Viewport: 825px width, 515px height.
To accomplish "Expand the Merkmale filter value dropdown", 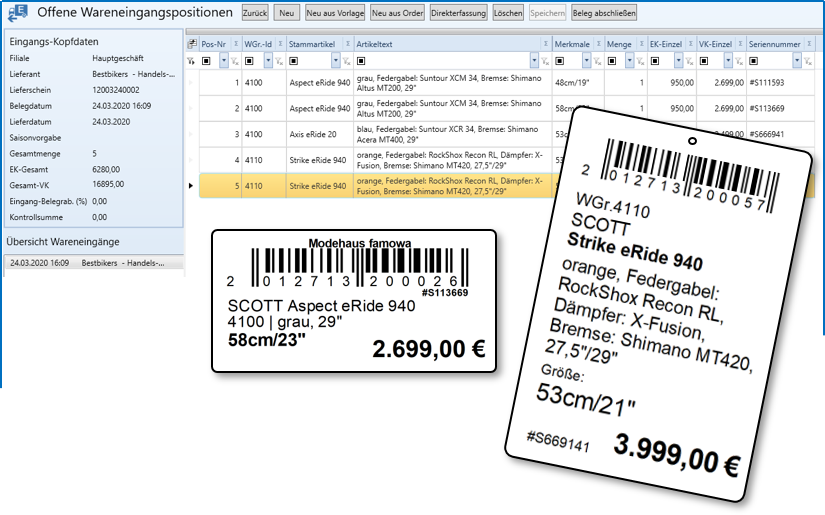I will (x=587, y=62).
